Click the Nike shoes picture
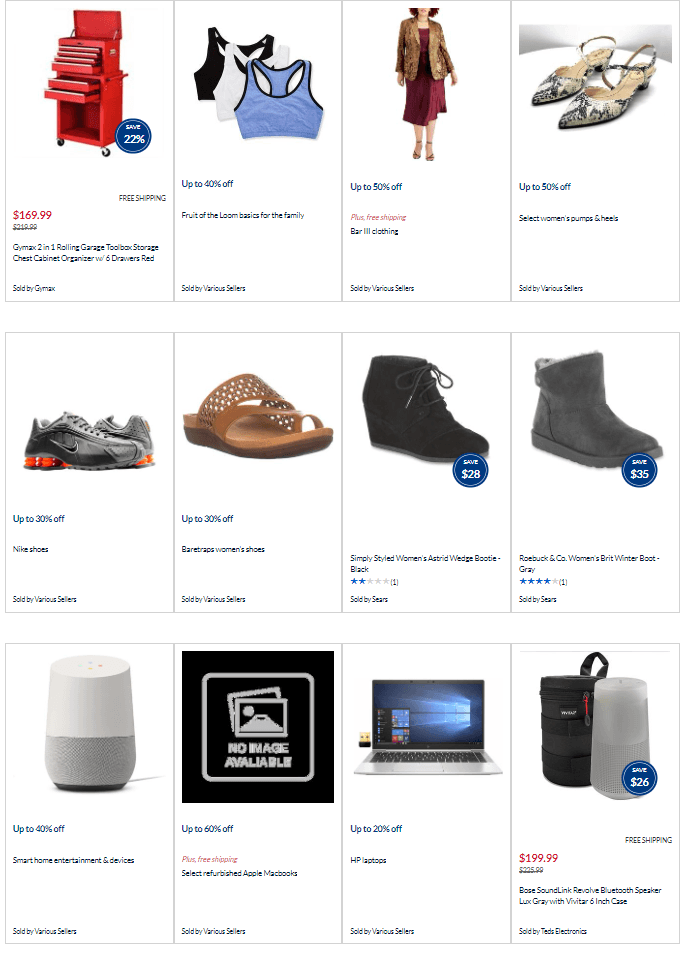The height and width of the screenshot is (954, 685). [89, 440]
